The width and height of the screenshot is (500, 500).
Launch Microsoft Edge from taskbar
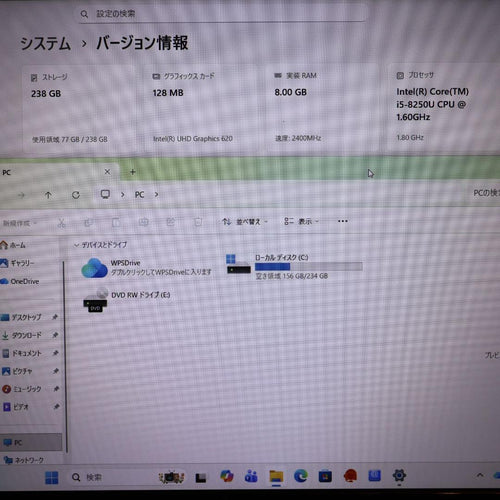301,476
